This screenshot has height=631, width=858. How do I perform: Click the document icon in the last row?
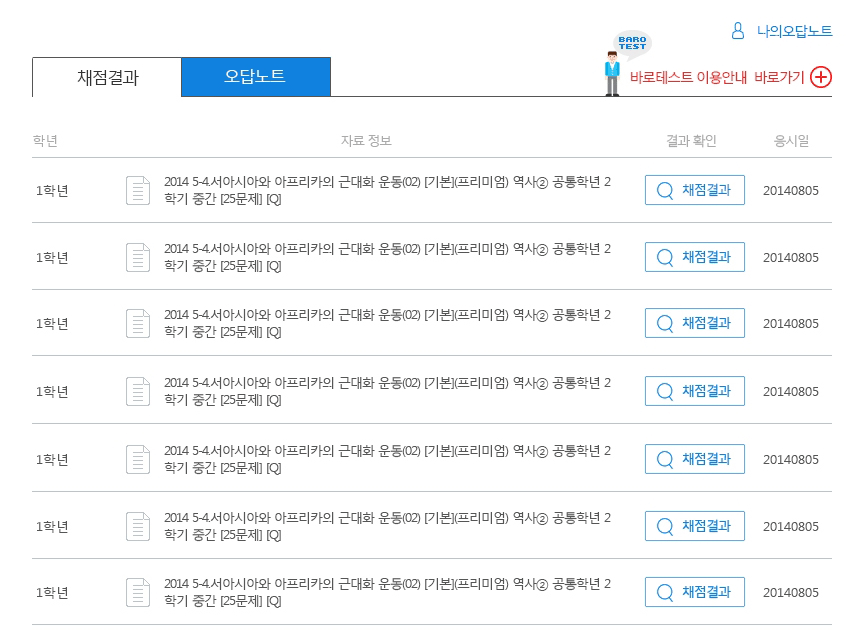click(138, 592)
